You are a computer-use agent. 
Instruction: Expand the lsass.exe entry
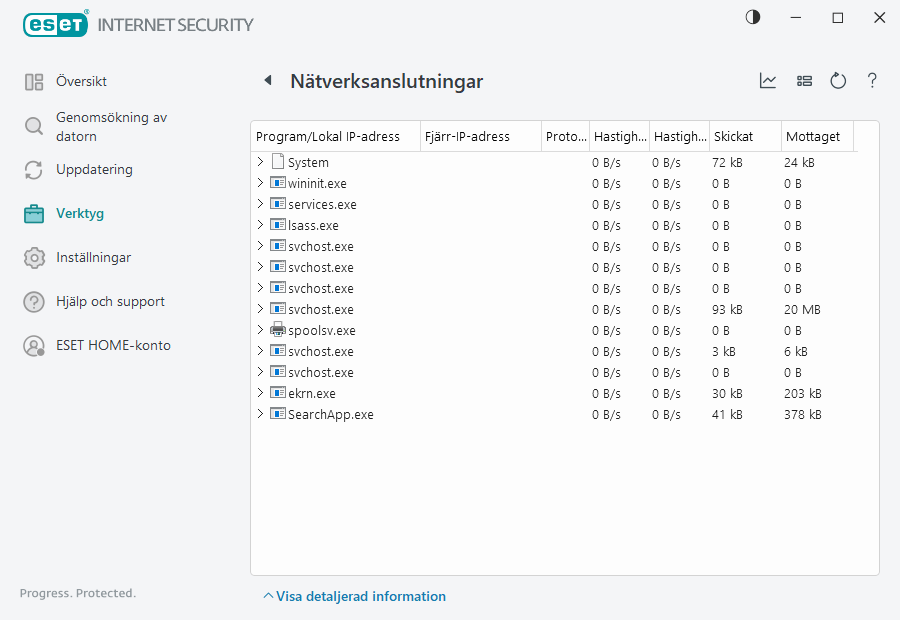click(260, 225)
